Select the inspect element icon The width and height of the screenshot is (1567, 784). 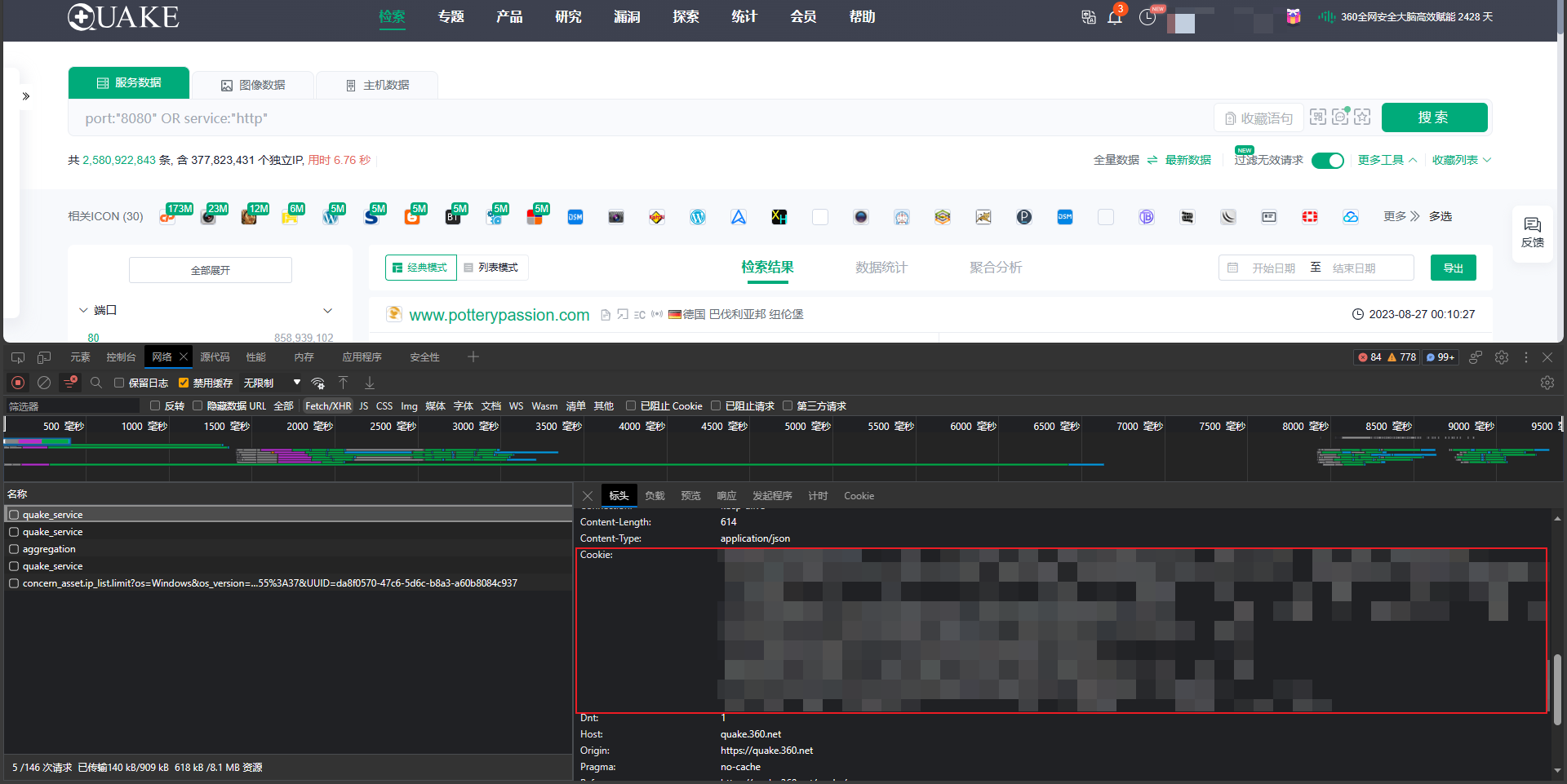pyautogui.click(x=18, y=357)
